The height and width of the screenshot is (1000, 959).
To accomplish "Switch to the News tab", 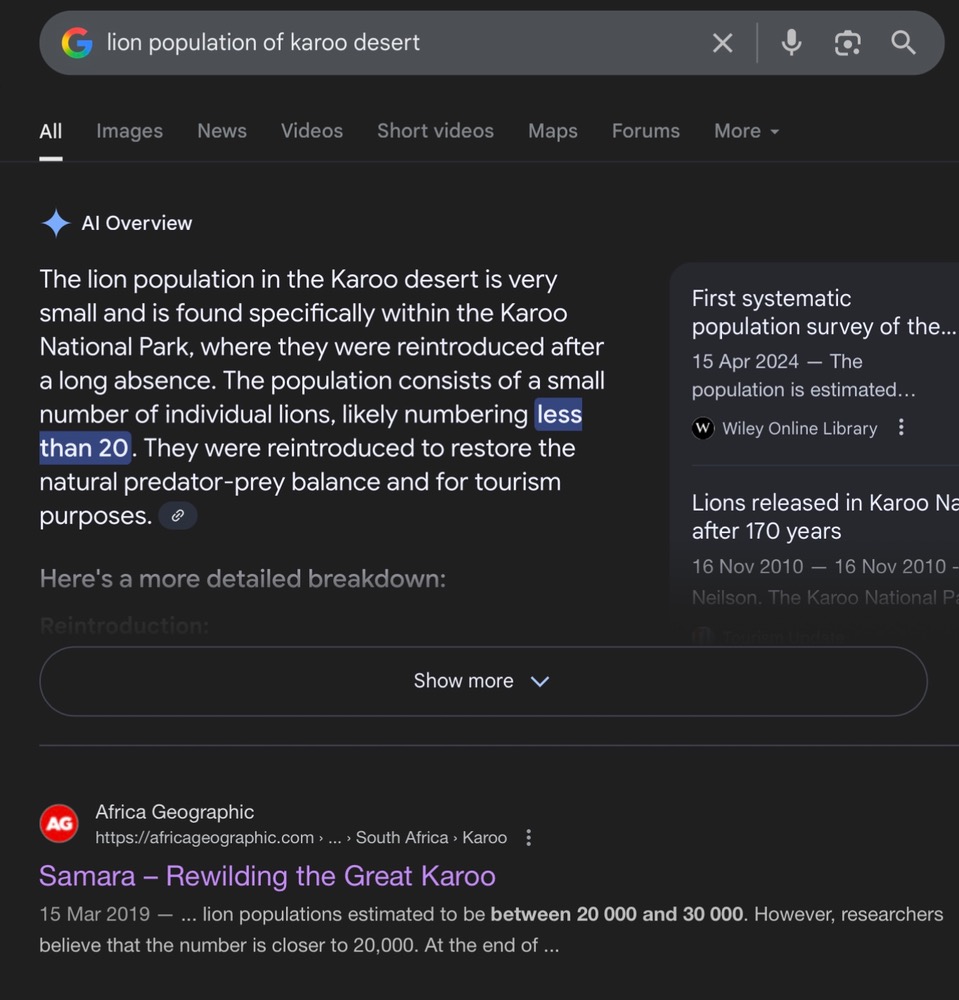I will coord(222,131).
